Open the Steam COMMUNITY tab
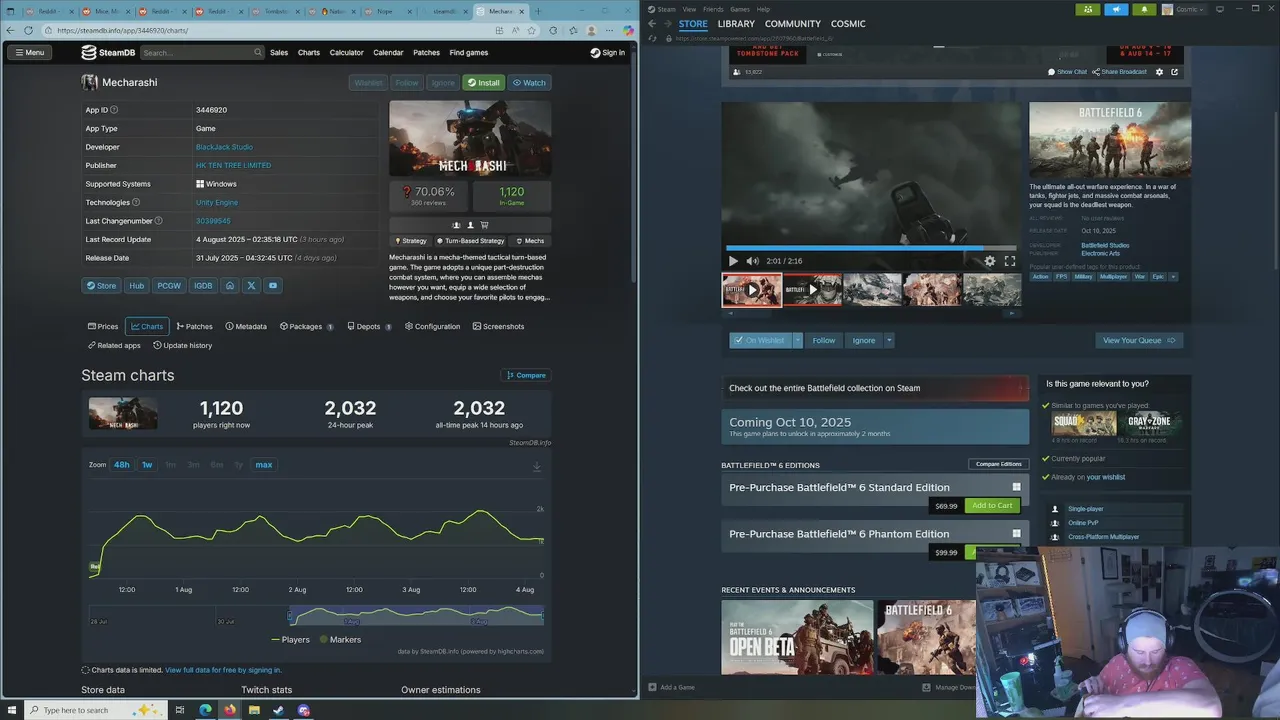The width and height of the screenshot is (1280, 720). (x=793, y=23)
